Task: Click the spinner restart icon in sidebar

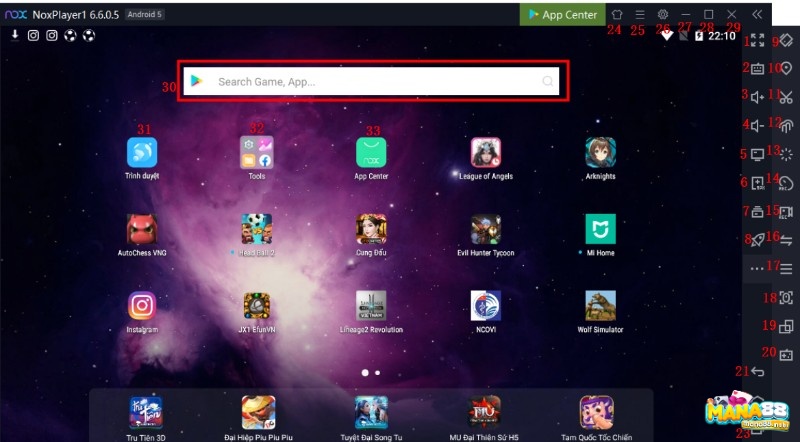Action: point(786,155)
